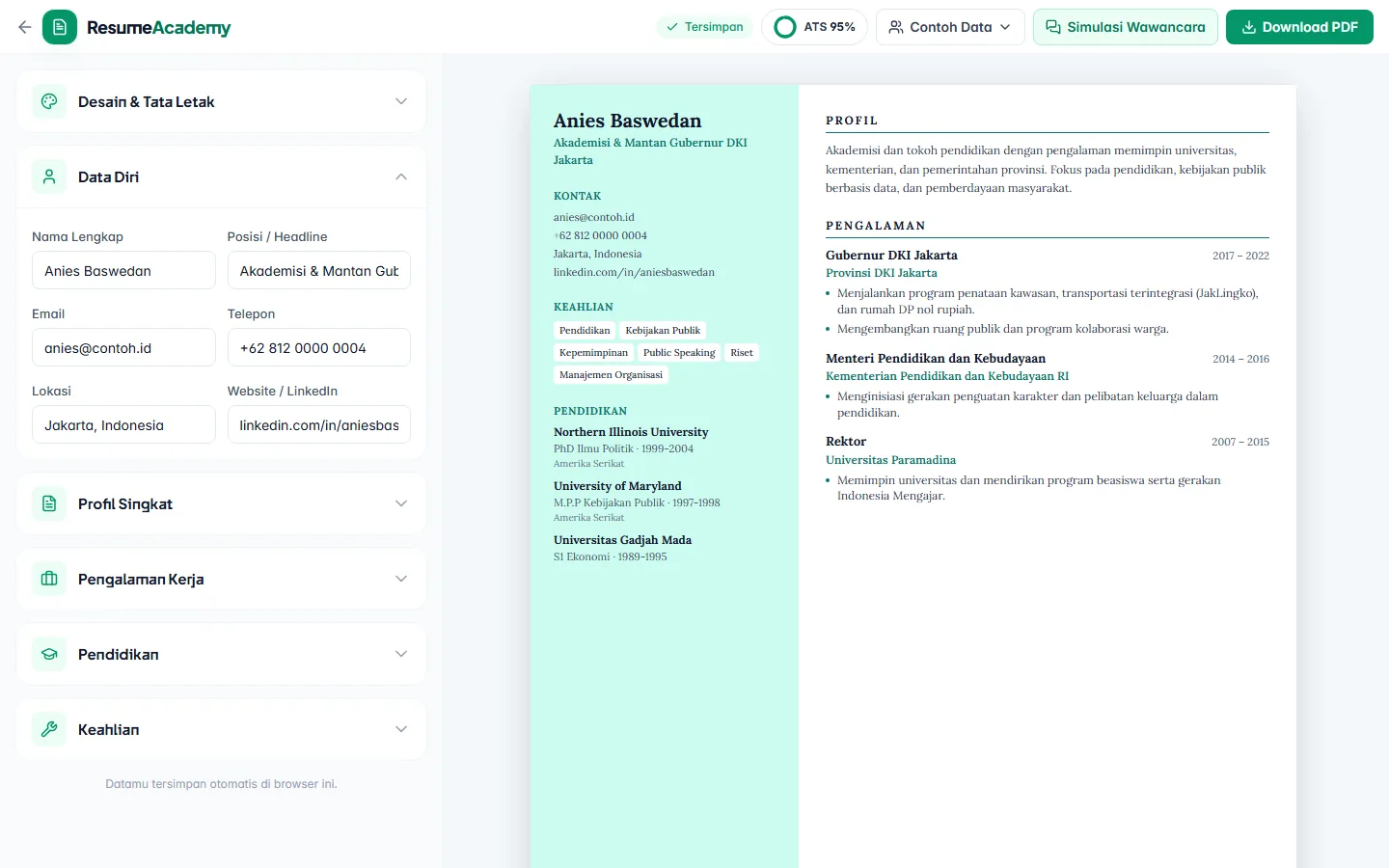Open the Contoh Data dropdown arrow
This screenshot has height=868, width=1389.
click(1005, 27)
